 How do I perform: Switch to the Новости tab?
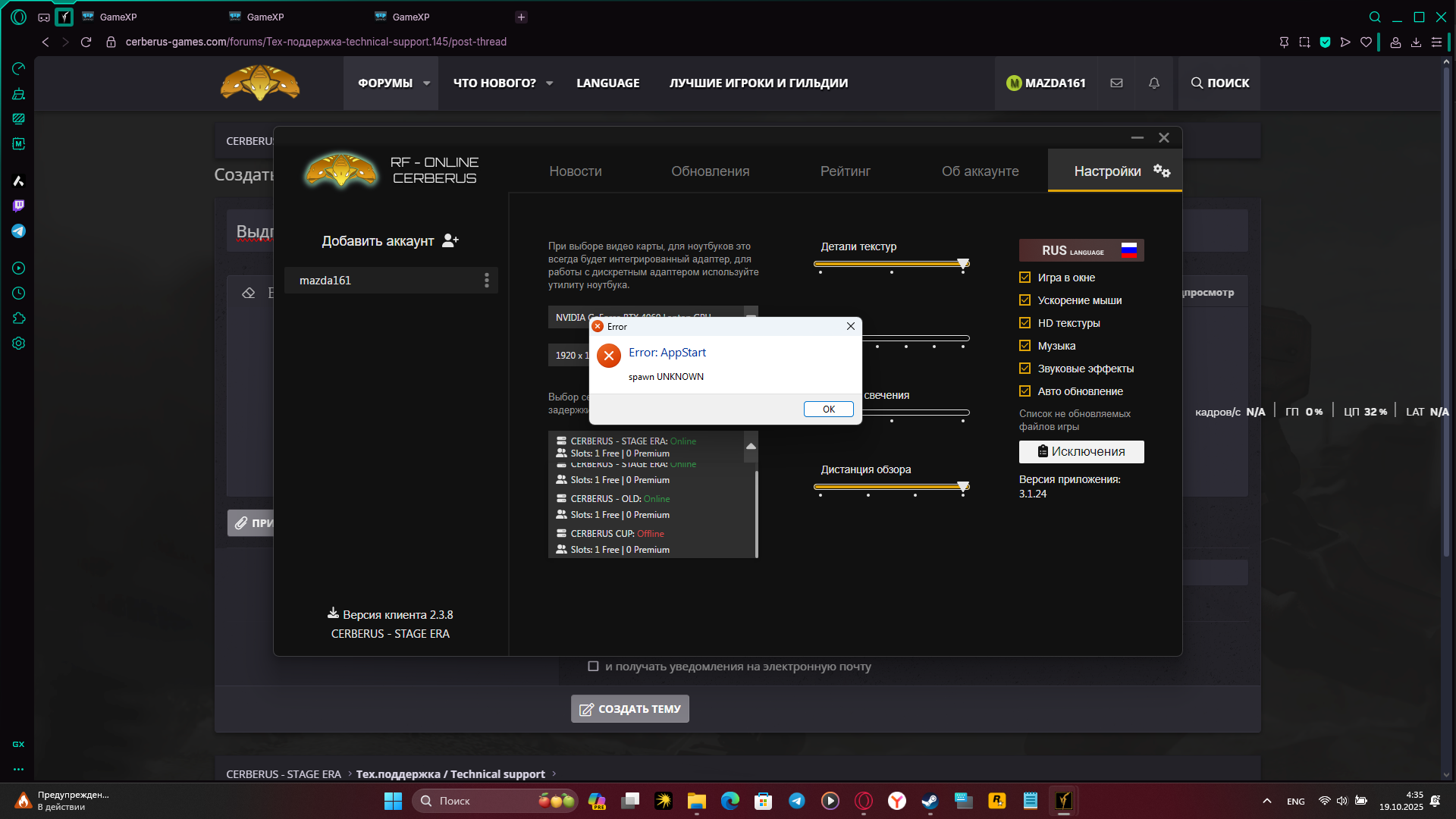(575, 171)
